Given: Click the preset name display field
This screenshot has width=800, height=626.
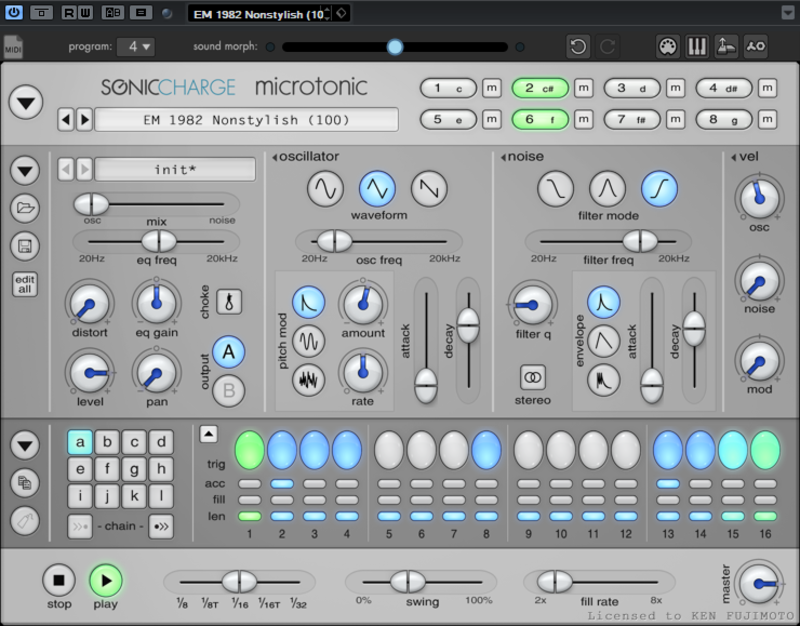Looking at the screenshot, I should tap(246, 120).
